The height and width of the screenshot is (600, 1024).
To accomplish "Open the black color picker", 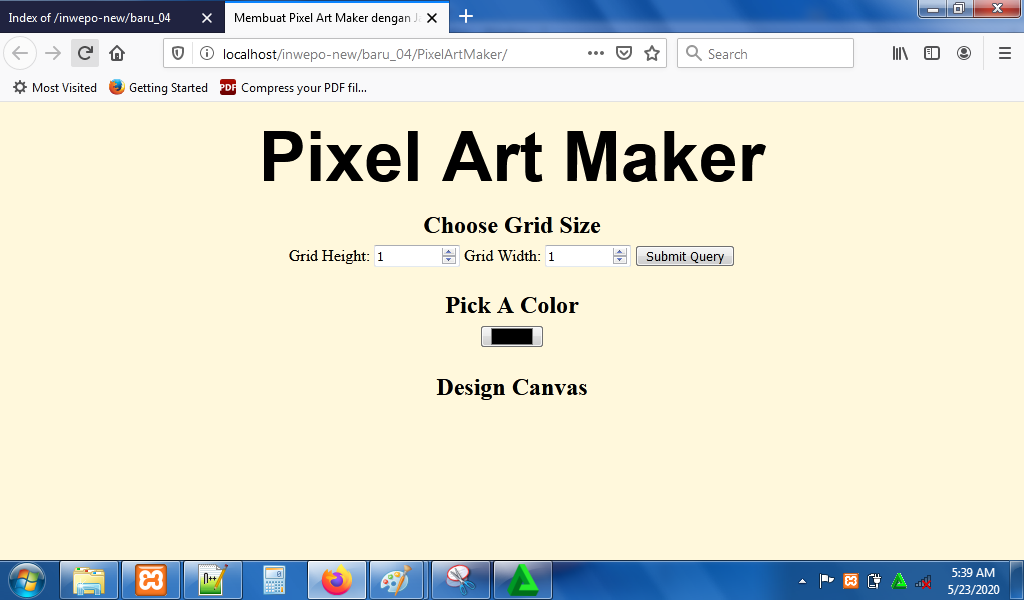I will click(512, 336).
